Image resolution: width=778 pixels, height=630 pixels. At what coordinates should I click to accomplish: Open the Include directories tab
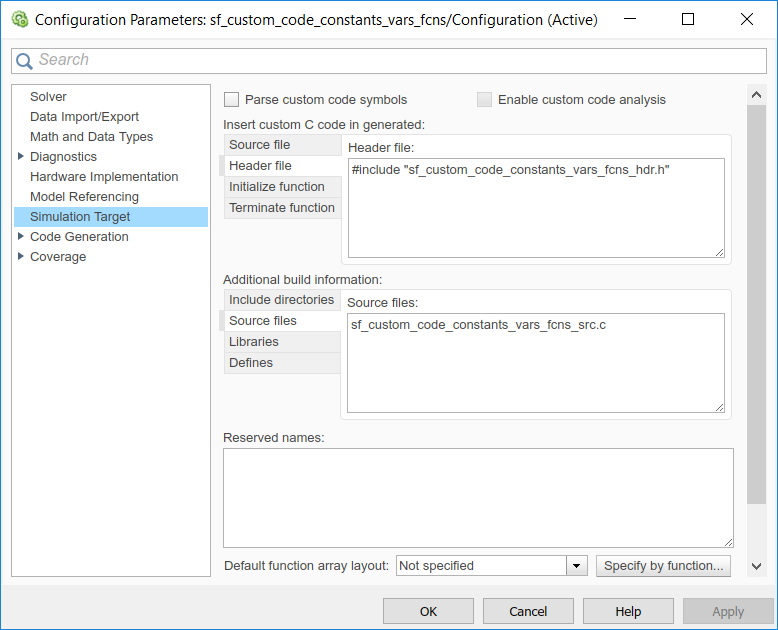[282, 300]
